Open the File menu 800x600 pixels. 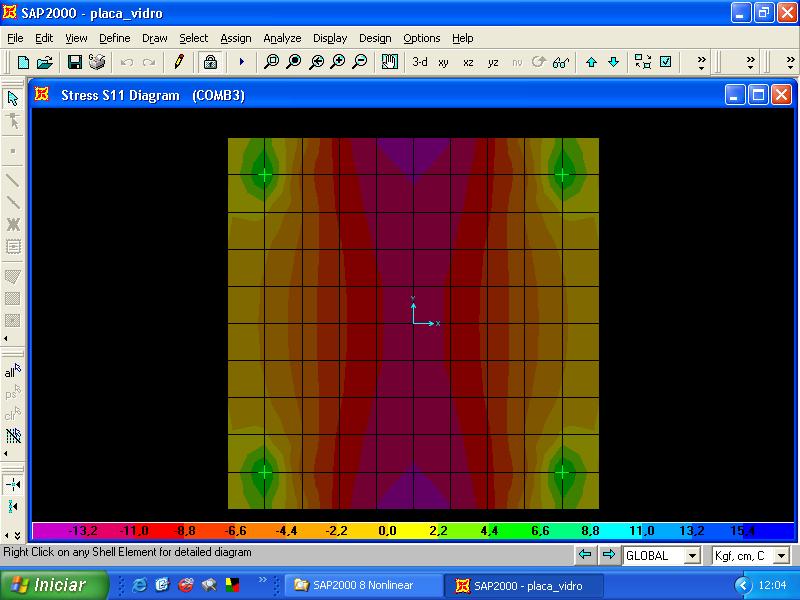[x=15, y=38]
